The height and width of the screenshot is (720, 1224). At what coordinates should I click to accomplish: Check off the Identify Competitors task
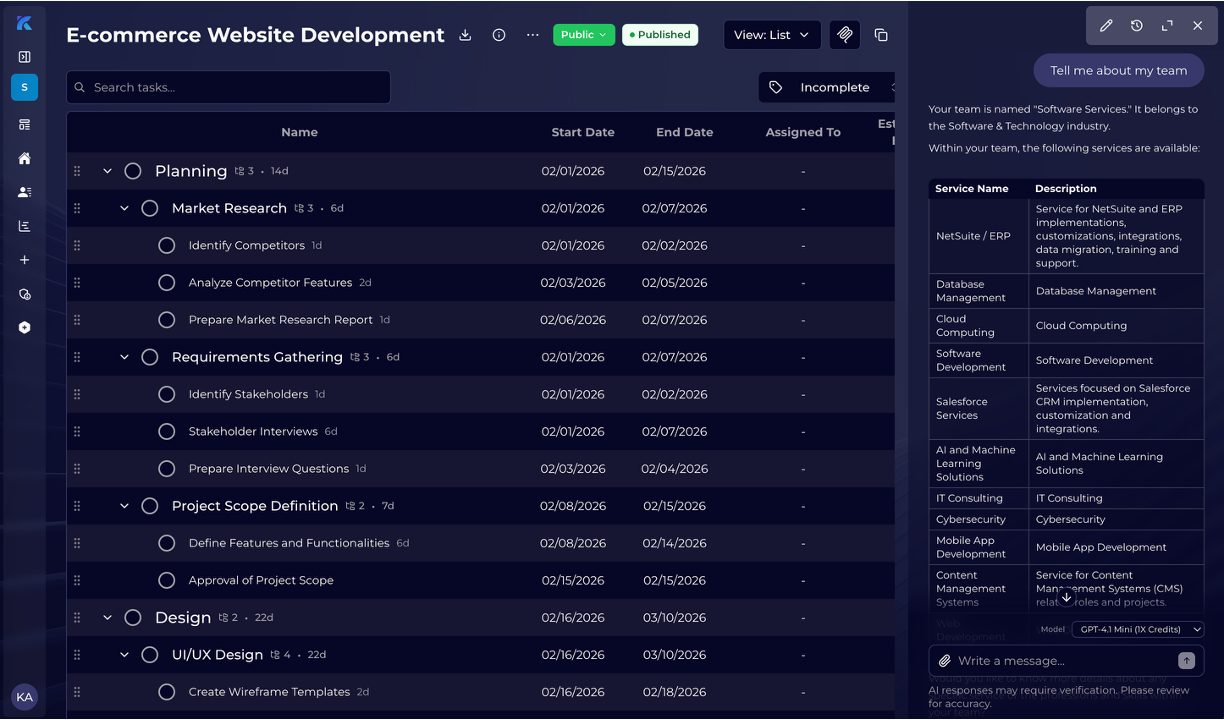(167, 245)
